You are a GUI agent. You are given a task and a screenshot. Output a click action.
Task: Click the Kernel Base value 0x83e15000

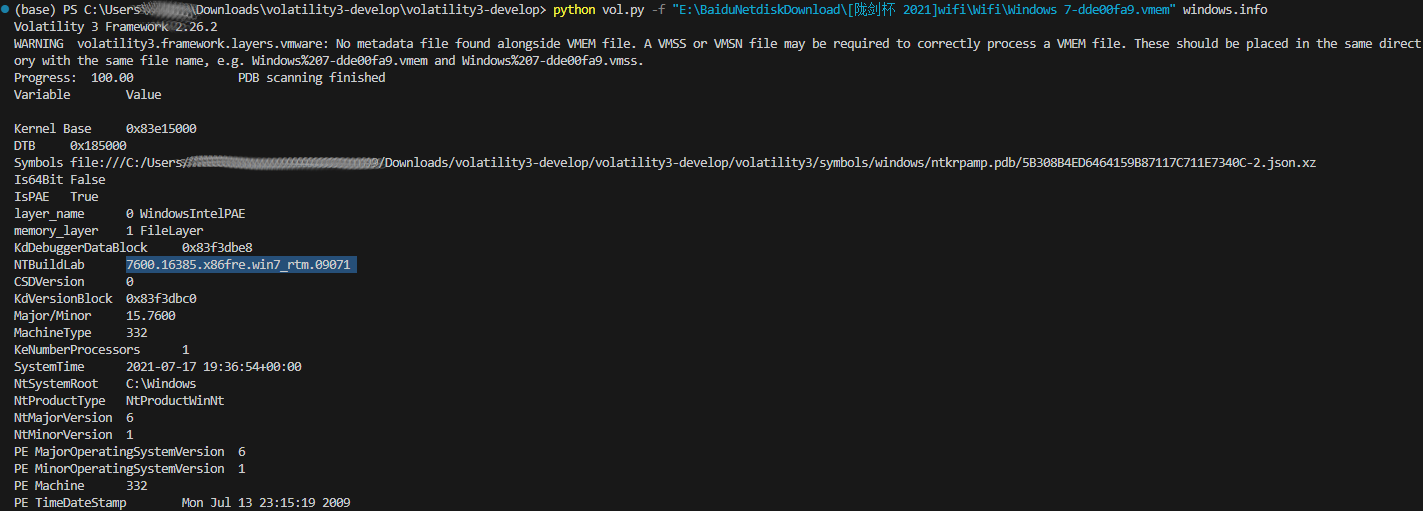click(161, 129)
